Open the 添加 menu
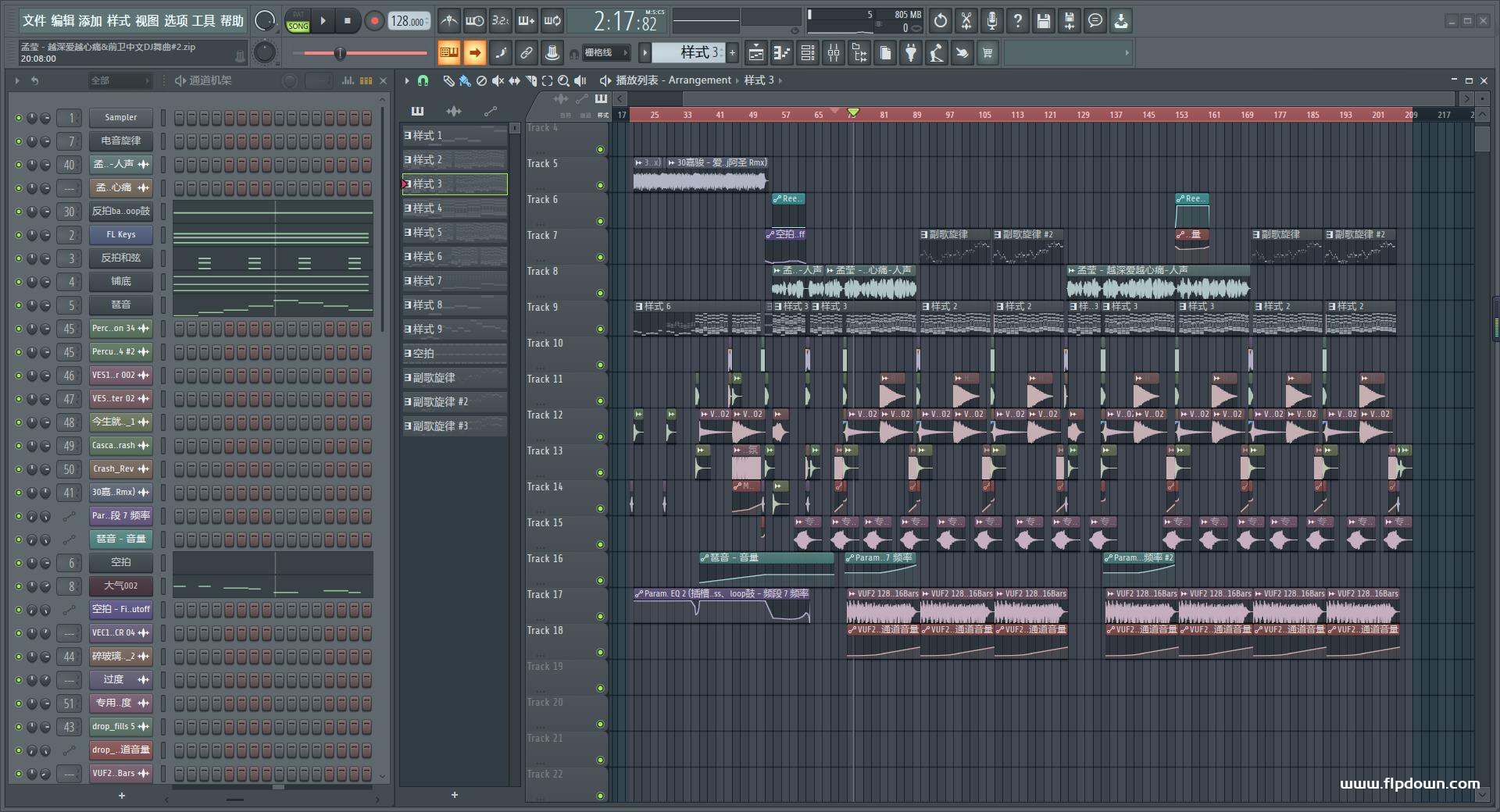The image size is (1500, 812). 91,21
